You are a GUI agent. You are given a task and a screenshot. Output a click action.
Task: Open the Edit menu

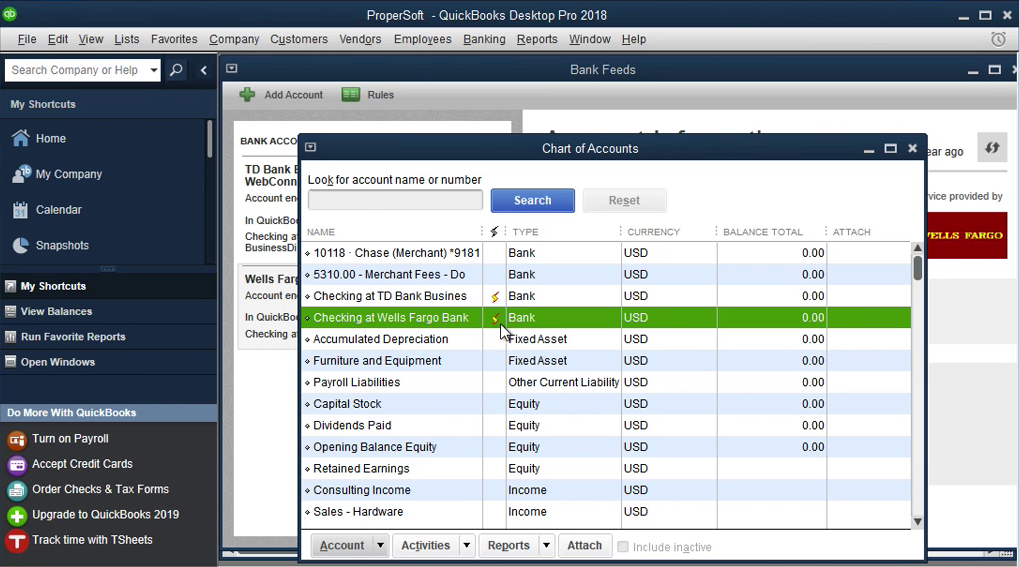(x=58, y=39)
